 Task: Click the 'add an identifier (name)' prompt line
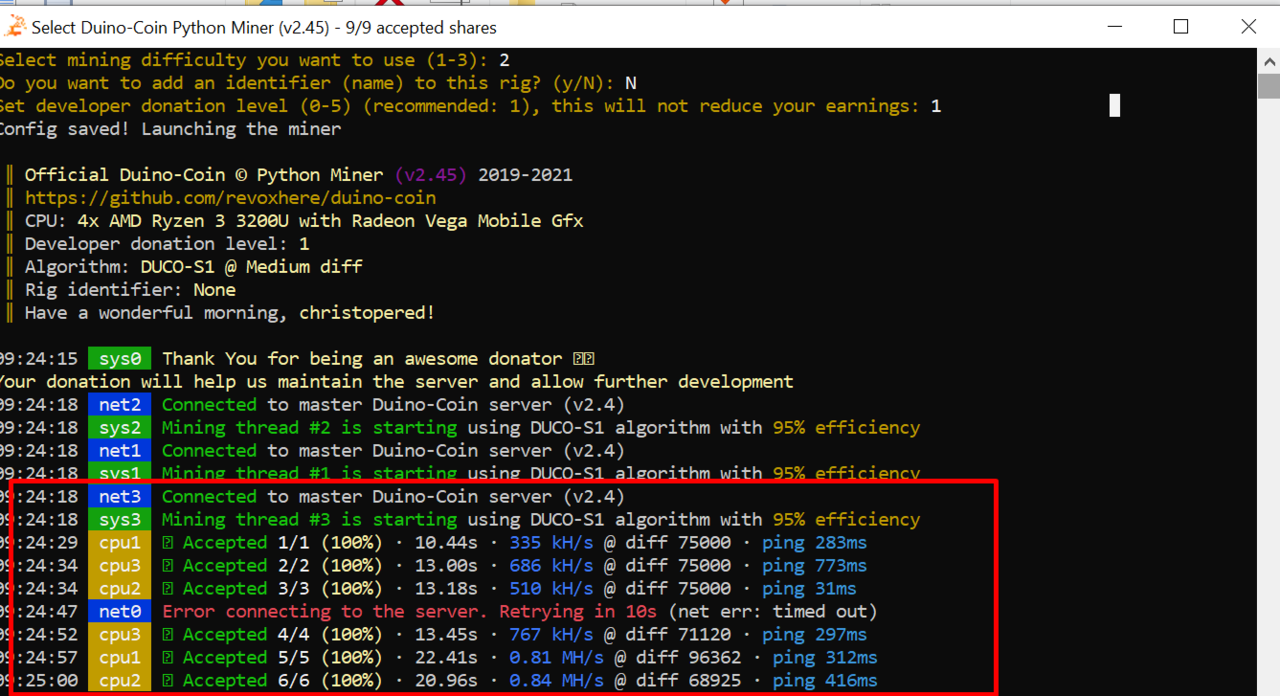click(x=318, y=83)
